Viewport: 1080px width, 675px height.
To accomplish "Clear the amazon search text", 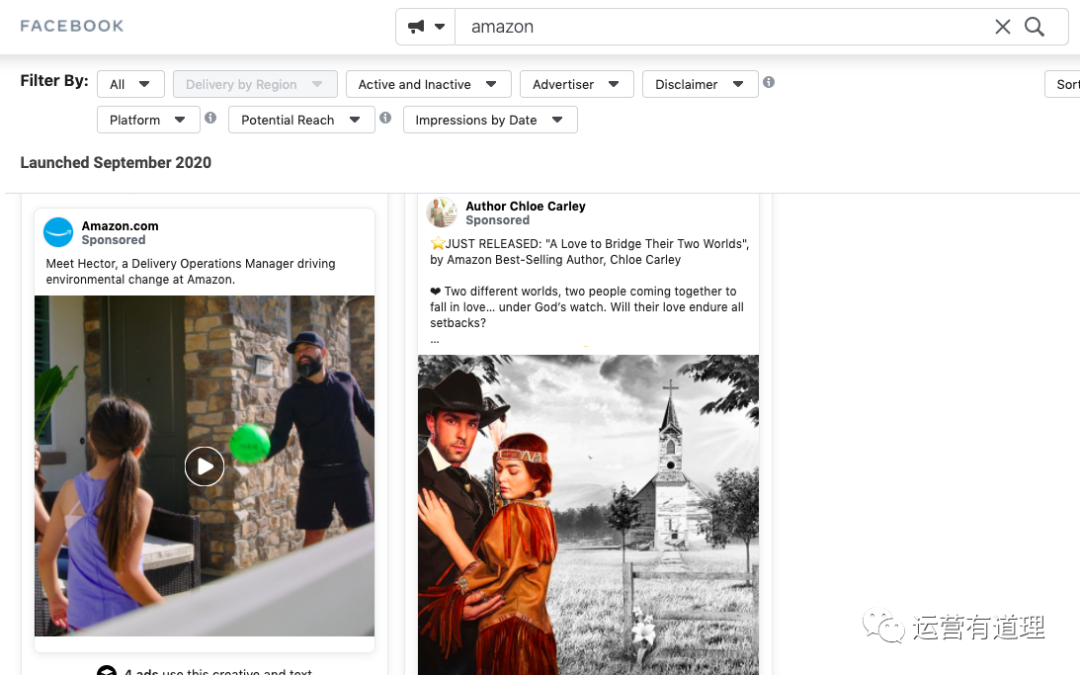I will click(x=1002, y=27).
